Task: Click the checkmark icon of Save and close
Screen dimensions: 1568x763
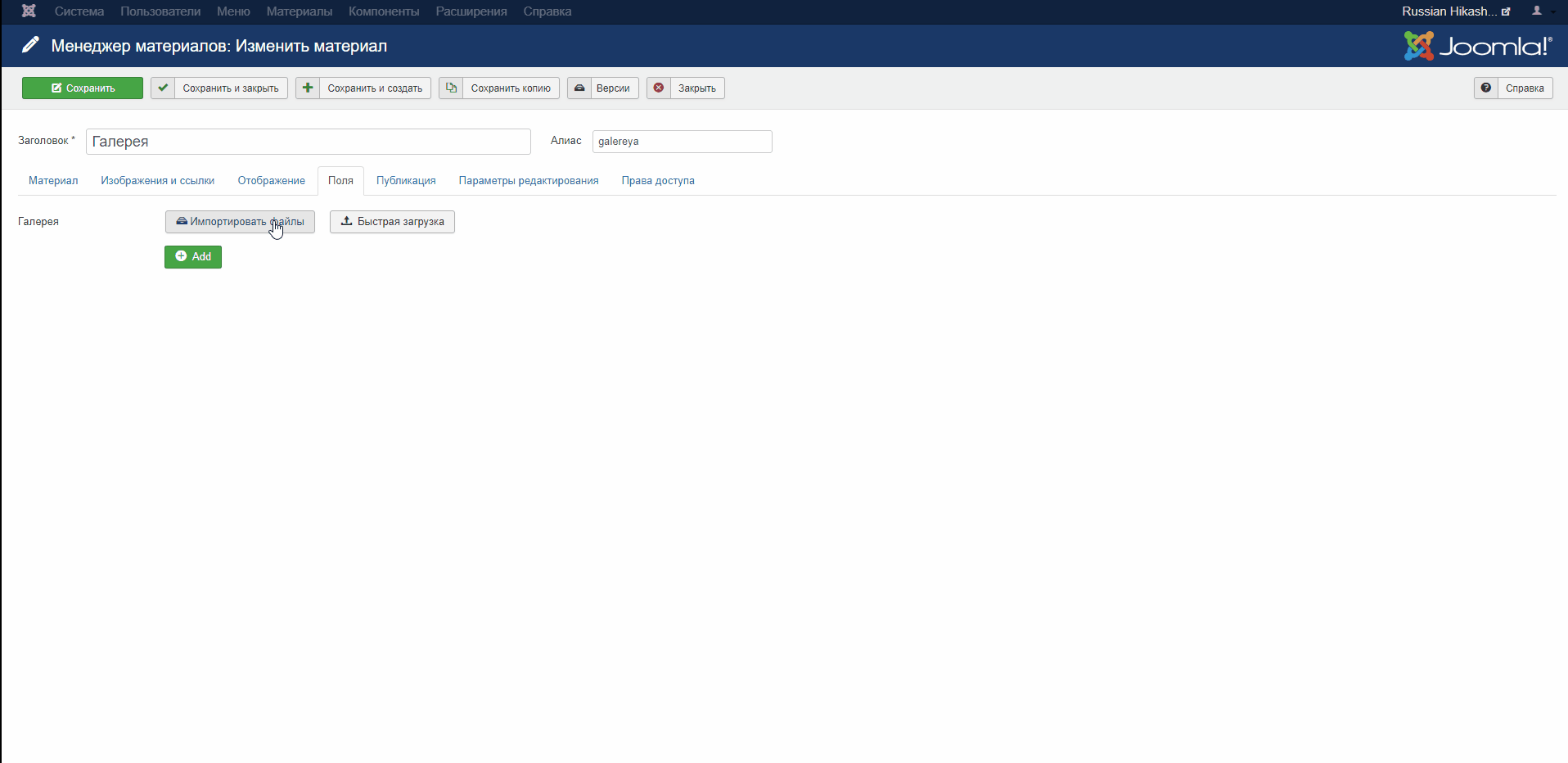Action: (163, 88)
